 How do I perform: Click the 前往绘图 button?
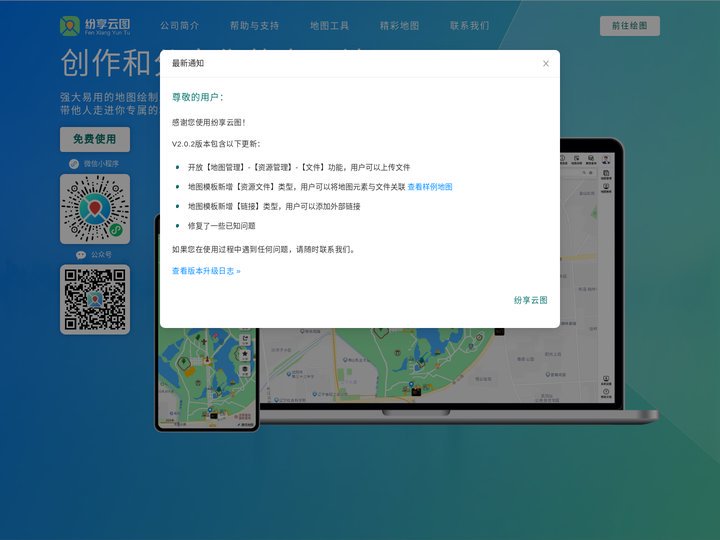pos(630,26)
